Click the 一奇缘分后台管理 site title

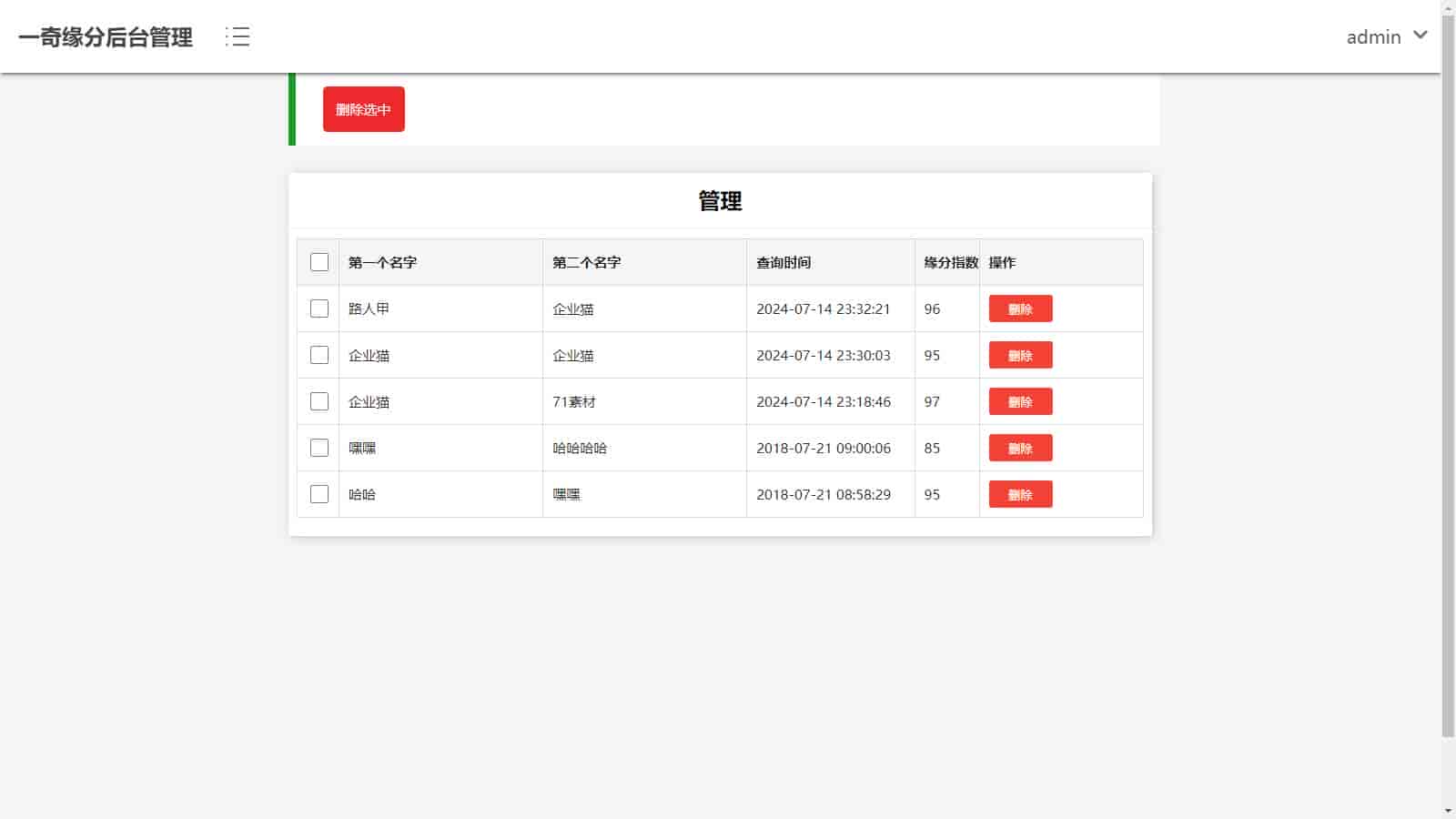(x=106, y=37)
